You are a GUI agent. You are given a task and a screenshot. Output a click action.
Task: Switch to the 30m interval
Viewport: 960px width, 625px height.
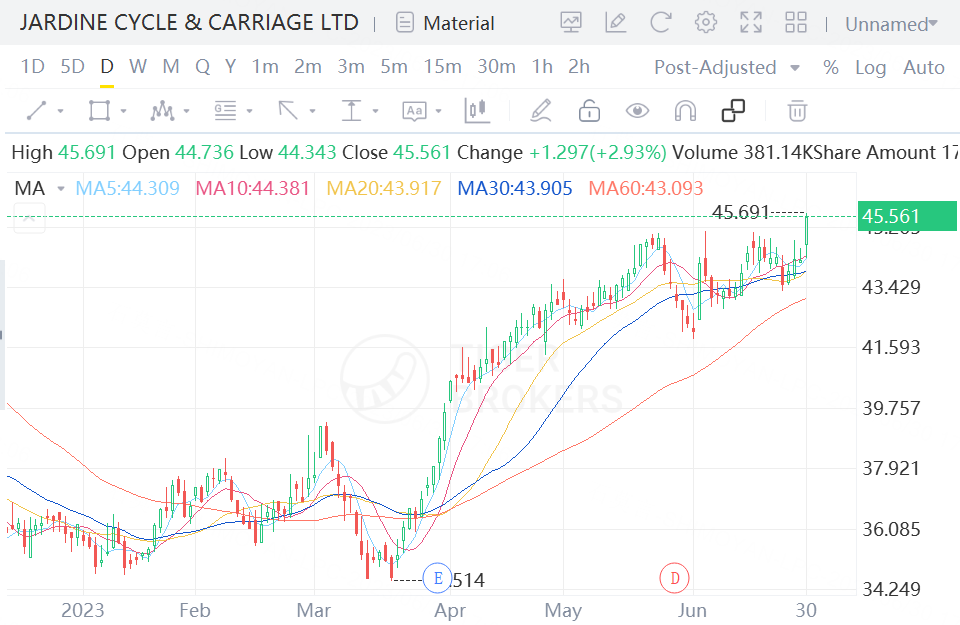497,66
